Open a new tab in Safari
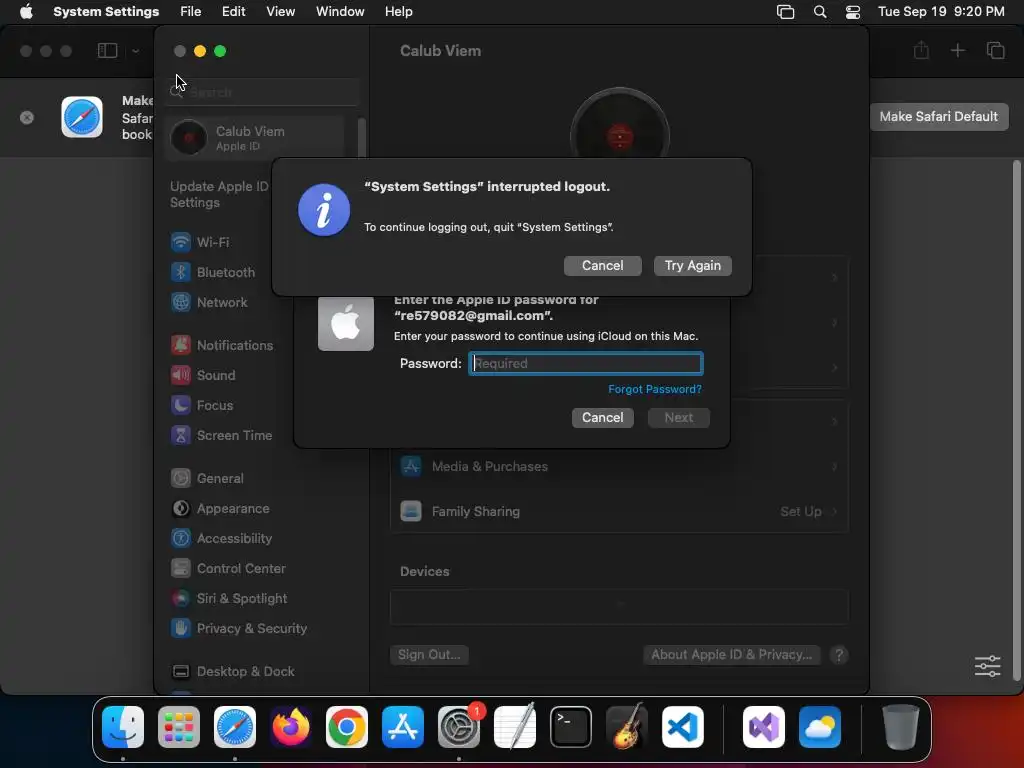This screenshot has width=1024, height=768. click(x=957, y=50)
